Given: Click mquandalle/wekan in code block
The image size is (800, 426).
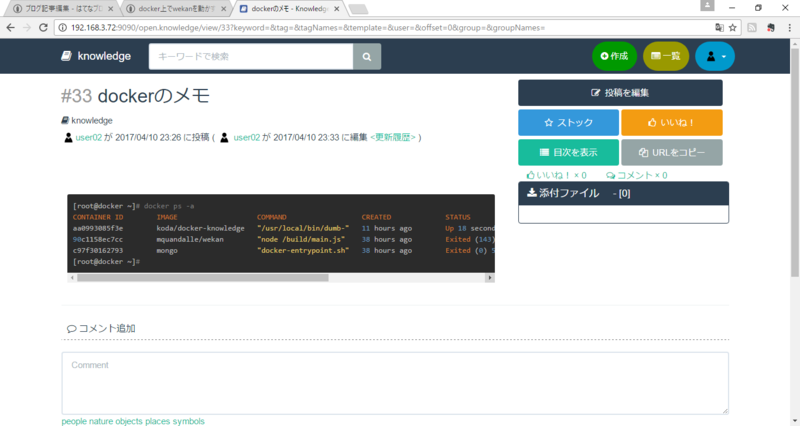Looking at the screenshot, I should pyautogui.click(x=190, y=239).
